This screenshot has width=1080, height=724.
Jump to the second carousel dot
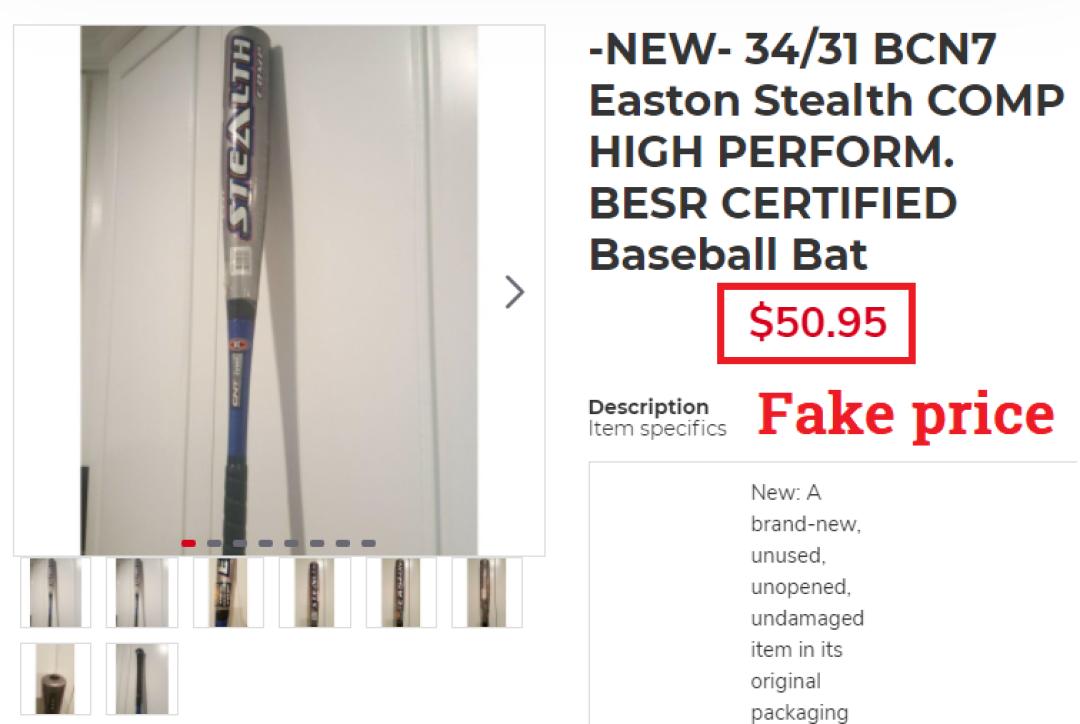point(214,544)
